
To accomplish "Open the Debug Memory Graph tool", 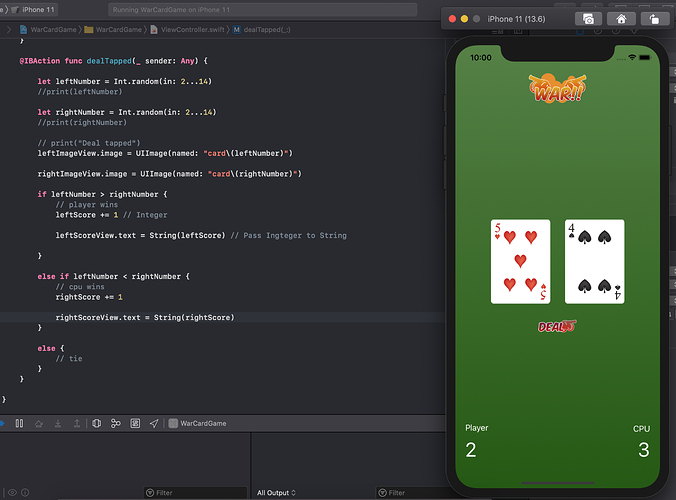I will (116, 423).
